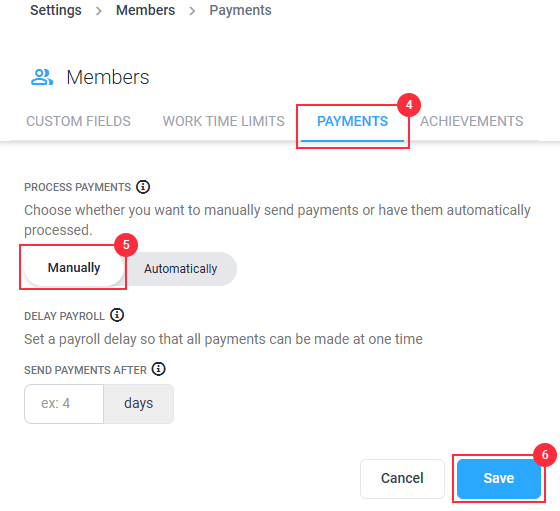Click the red step 4 badge
560x511 pixels.
(409, 105)
